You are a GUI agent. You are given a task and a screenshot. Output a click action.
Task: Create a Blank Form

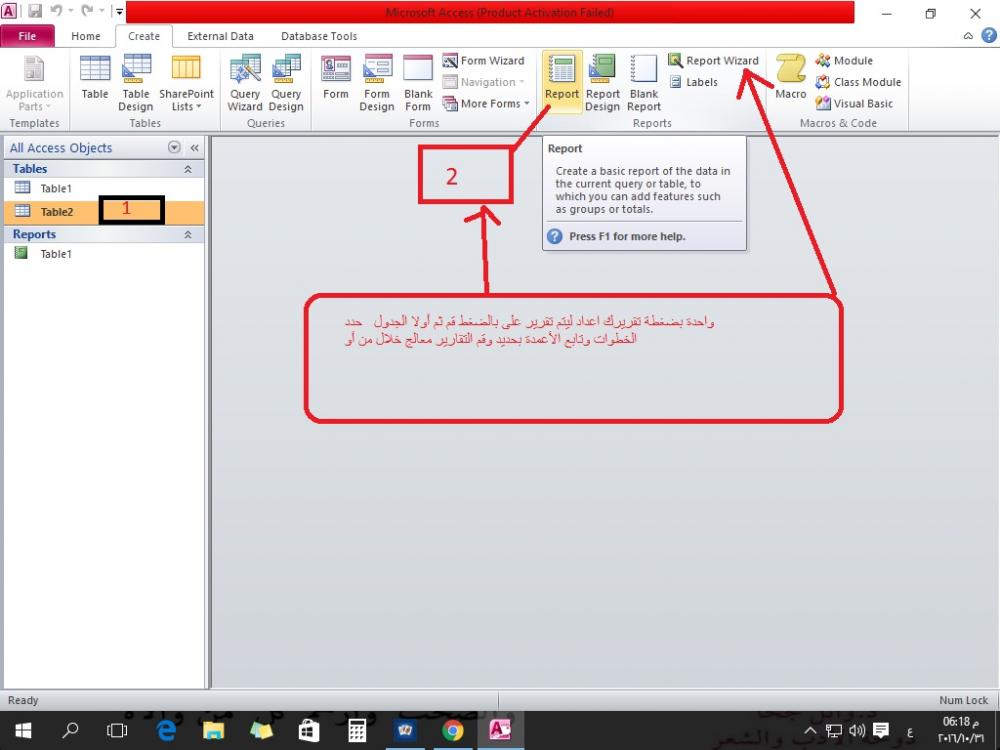tap(418, 84)
